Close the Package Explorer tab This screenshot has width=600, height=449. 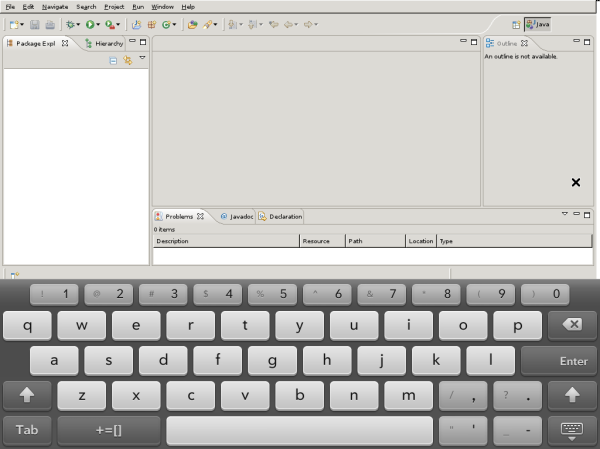[x=65, y=43]
